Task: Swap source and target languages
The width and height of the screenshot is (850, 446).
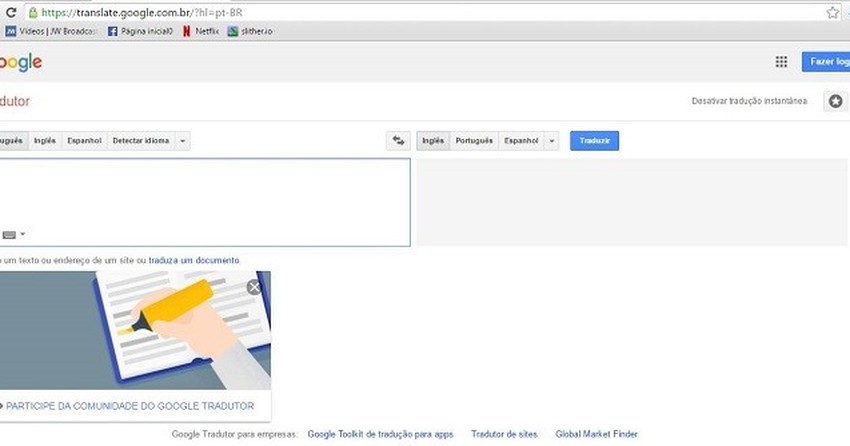Action: point(398,141)
